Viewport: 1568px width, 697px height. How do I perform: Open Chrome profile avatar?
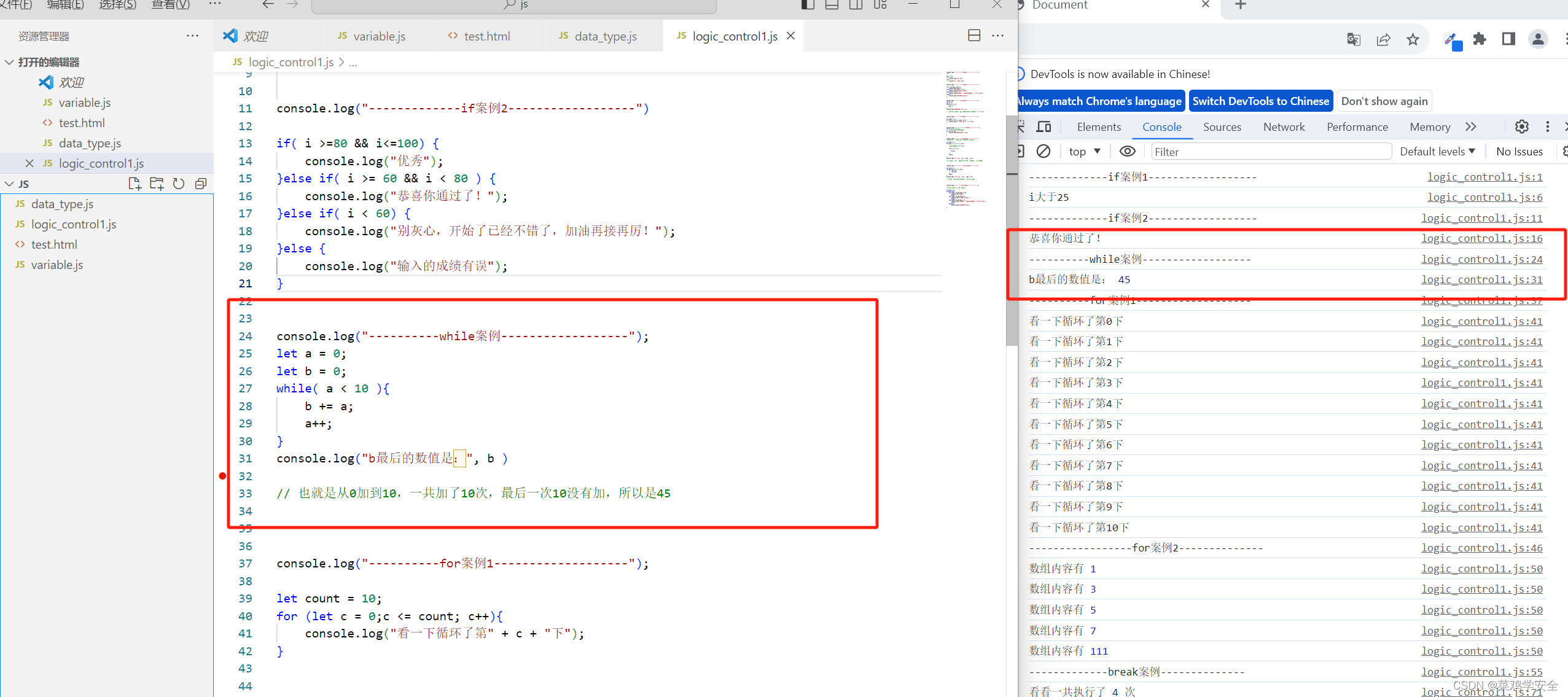point(1538,39)
